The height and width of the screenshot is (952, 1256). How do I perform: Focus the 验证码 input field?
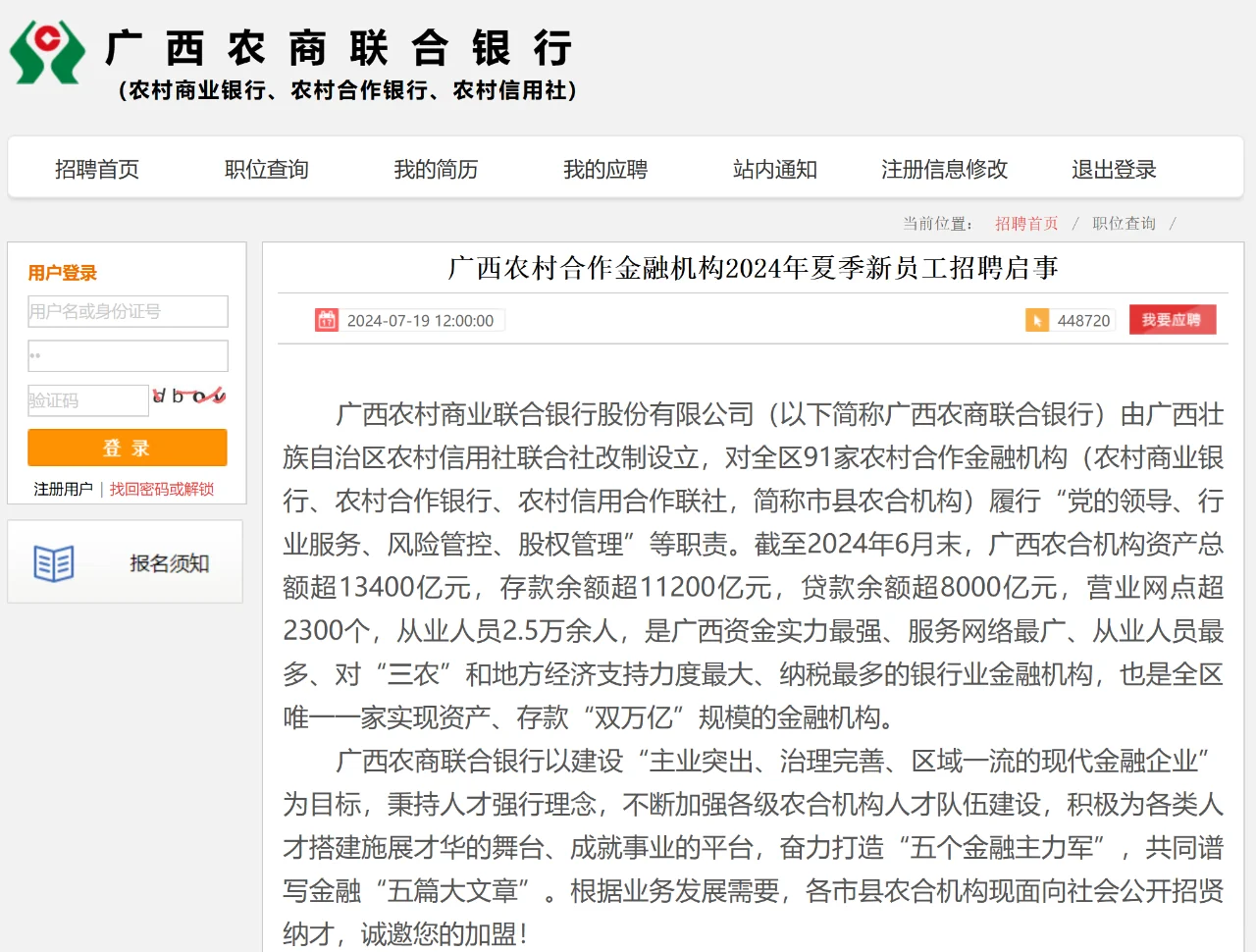88,400
